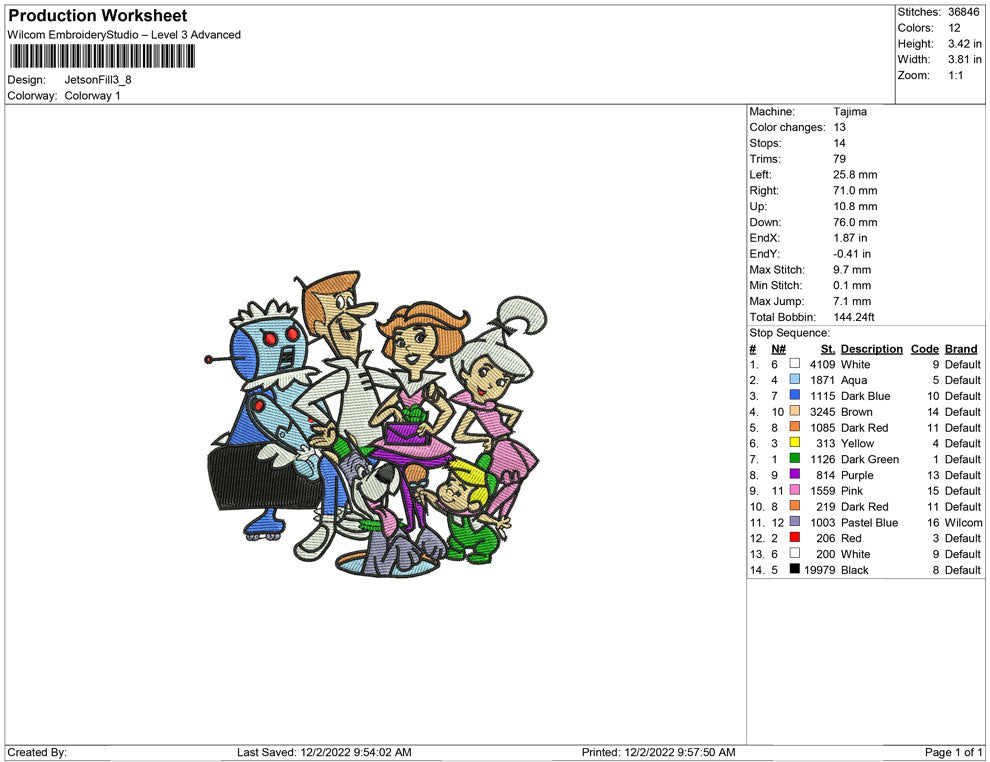The width and height of the screenshot is (990, 762).
Task: Click the 'Page 1 of 1' footer text
Action: point(953,752)
